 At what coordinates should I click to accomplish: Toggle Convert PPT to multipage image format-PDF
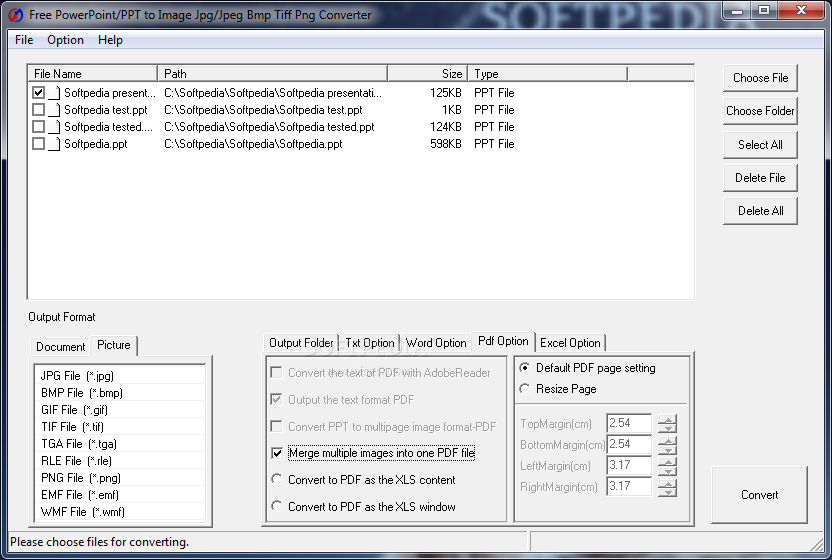(x=276, y=426)
